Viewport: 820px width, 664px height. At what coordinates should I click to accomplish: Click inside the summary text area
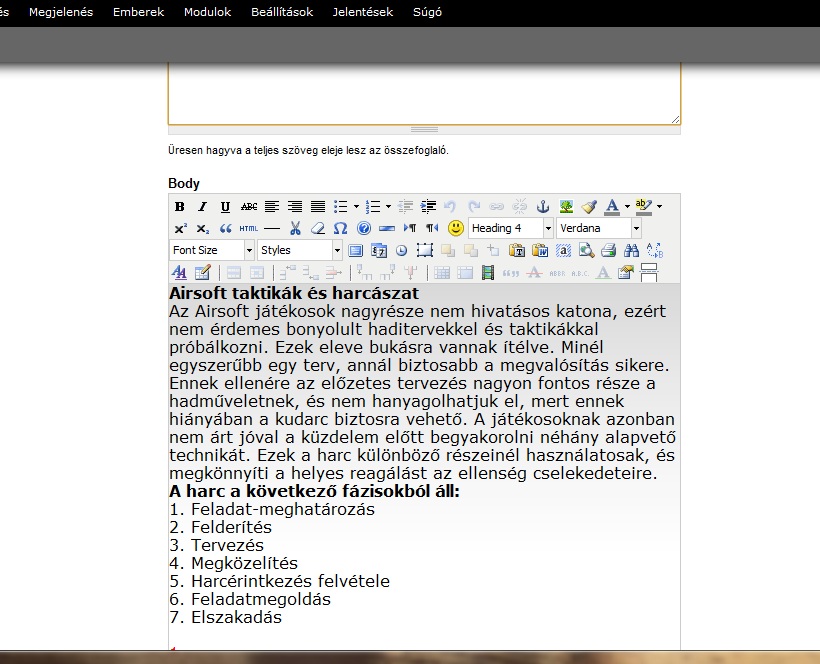click(424, 93)
